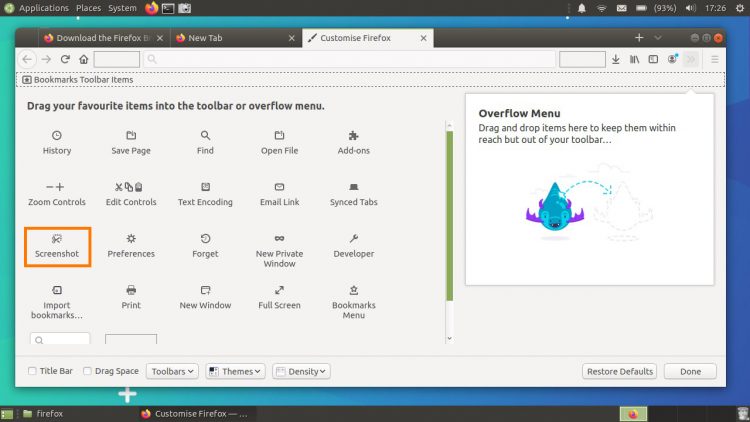This screenshot has width=750, height=422.
Task: Click the Downloads arrow in the toolbar
Action: point(616,59)
